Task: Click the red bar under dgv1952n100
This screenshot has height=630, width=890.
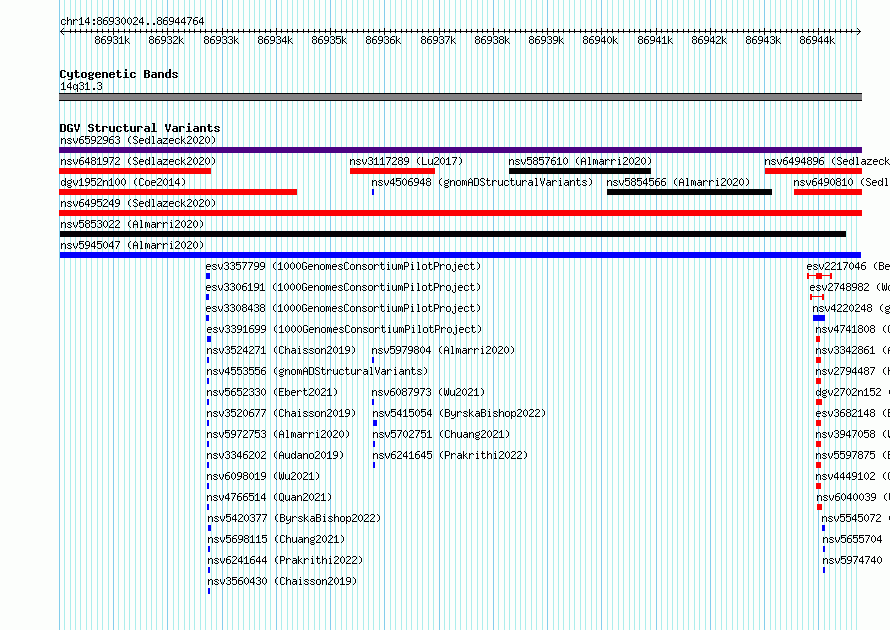Action: tap(178, 192)
